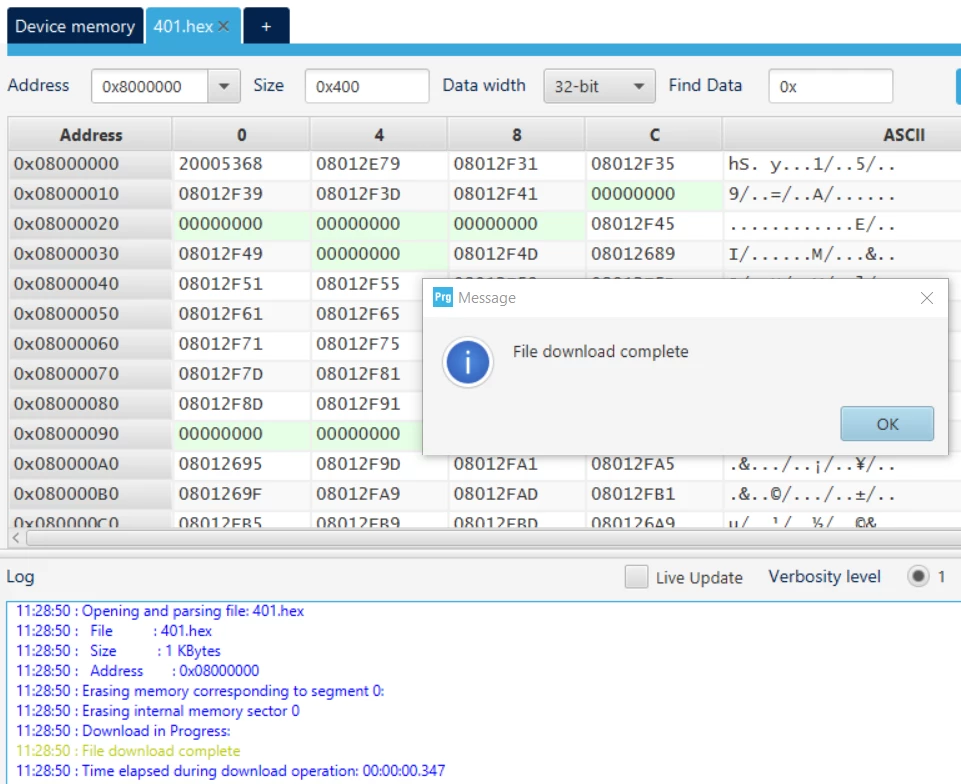This screenshot has width=961, height=784.
Task: Click the memory table horizontal scrollbar track
Action: (x=493, y=538)
